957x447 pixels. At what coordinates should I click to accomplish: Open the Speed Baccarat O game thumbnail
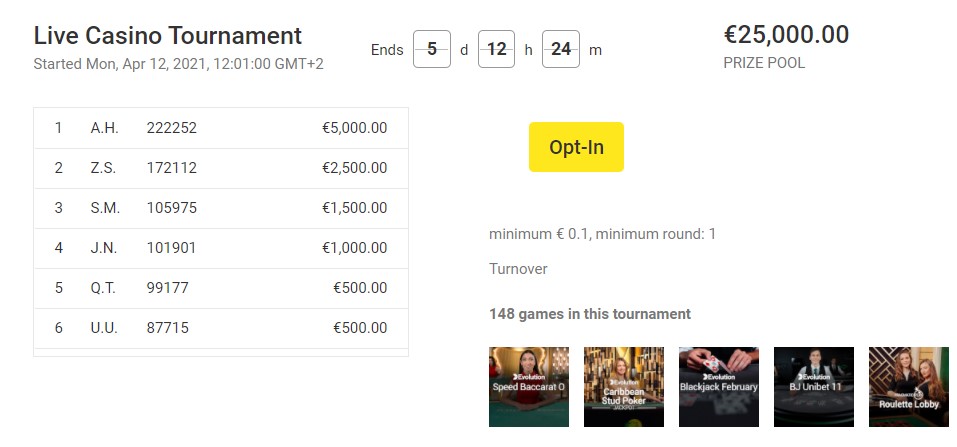pos(528,386)
